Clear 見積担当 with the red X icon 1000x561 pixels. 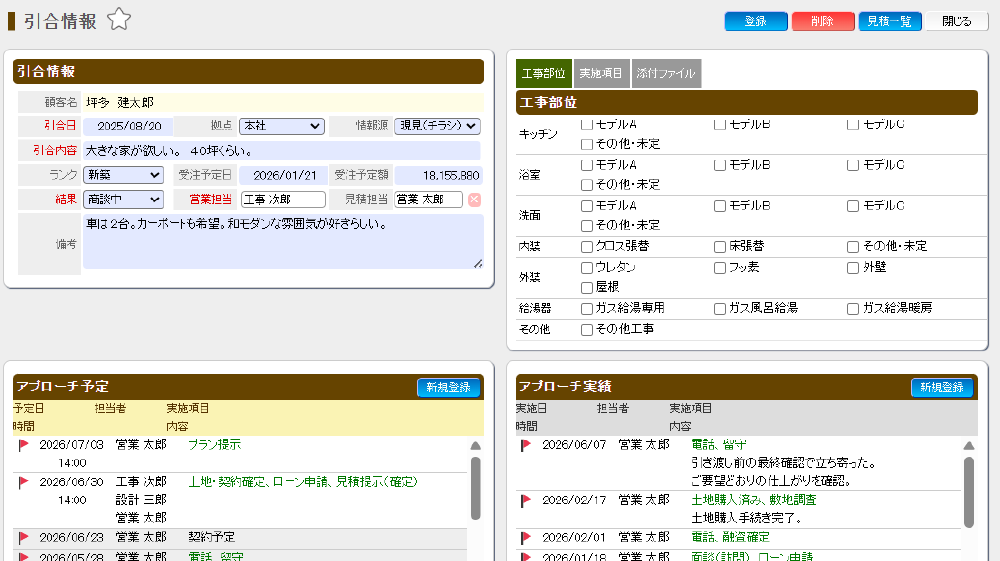pyautogui.click(x=474, y=200)
